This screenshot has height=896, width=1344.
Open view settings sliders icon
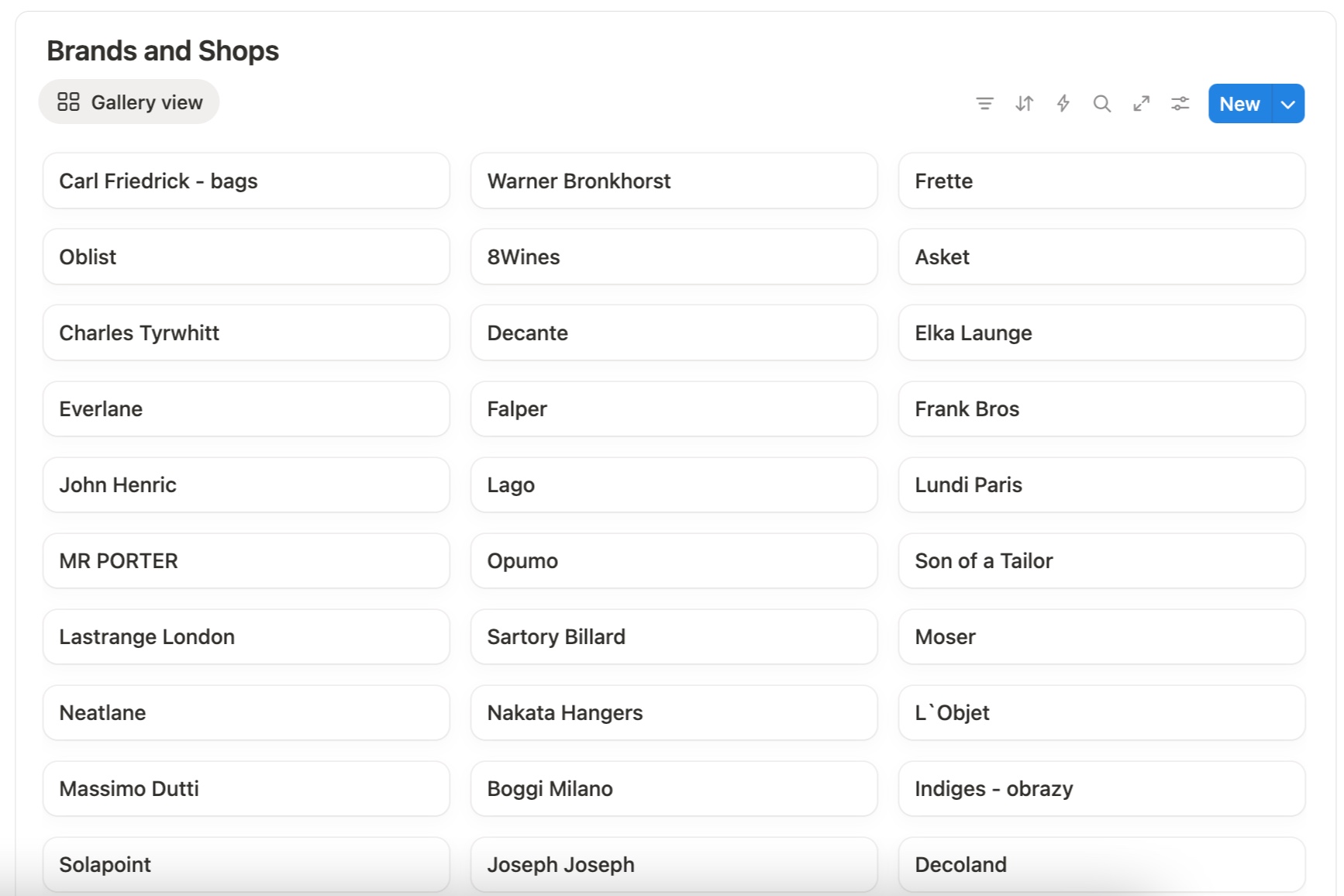click(x=1180, y=104)
